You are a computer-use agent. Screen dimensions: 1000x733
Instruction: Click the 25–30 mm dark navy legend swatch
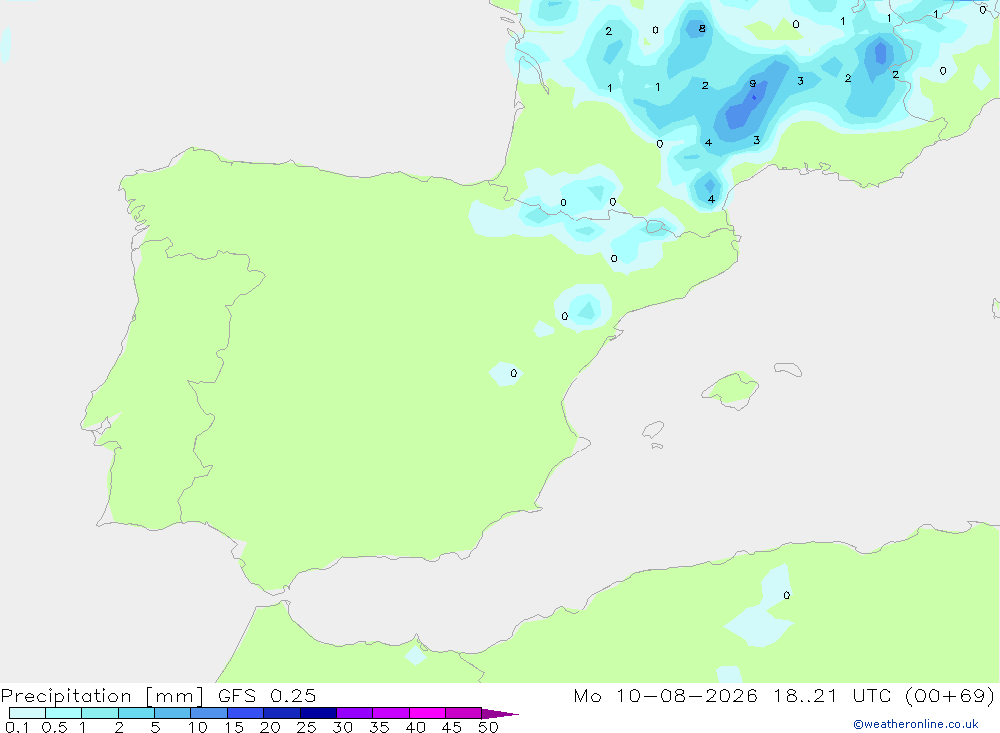(x=318, y=713)
